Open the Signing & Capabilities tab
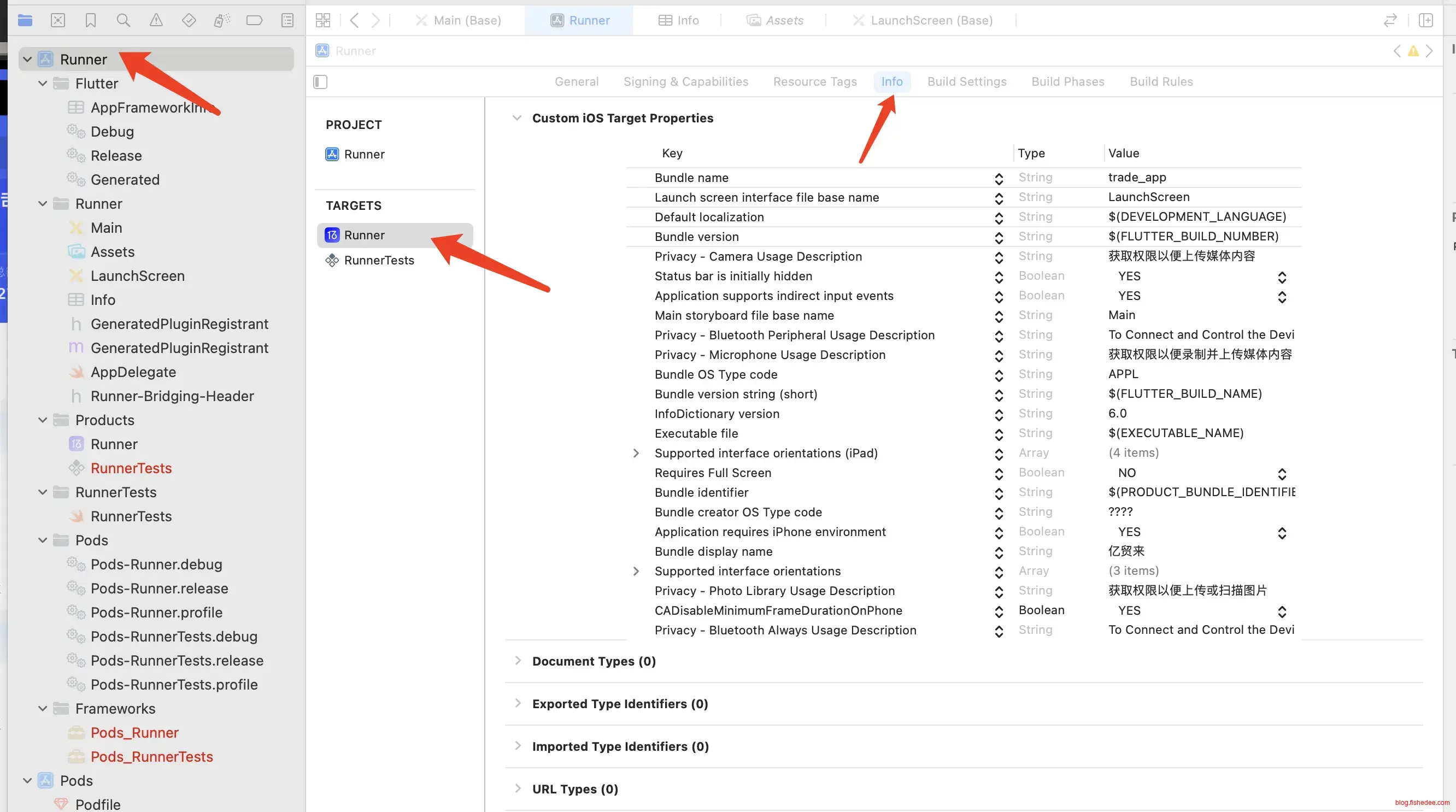The image size is (1456, 812). 685,82
